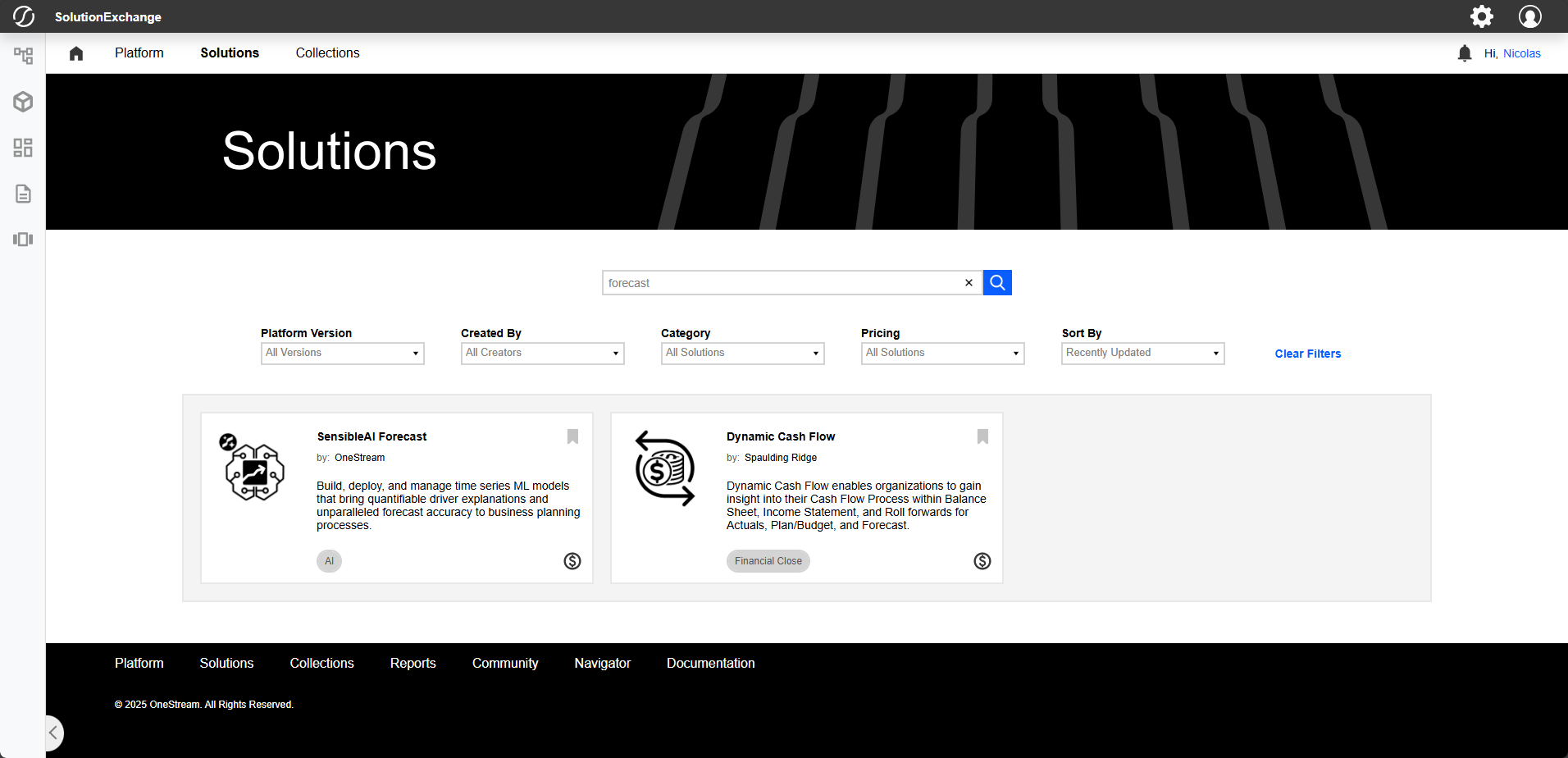This screenshot has height=758, width=1568.
Task: Open the Documentation footer link
Action: tap(710, 663)
